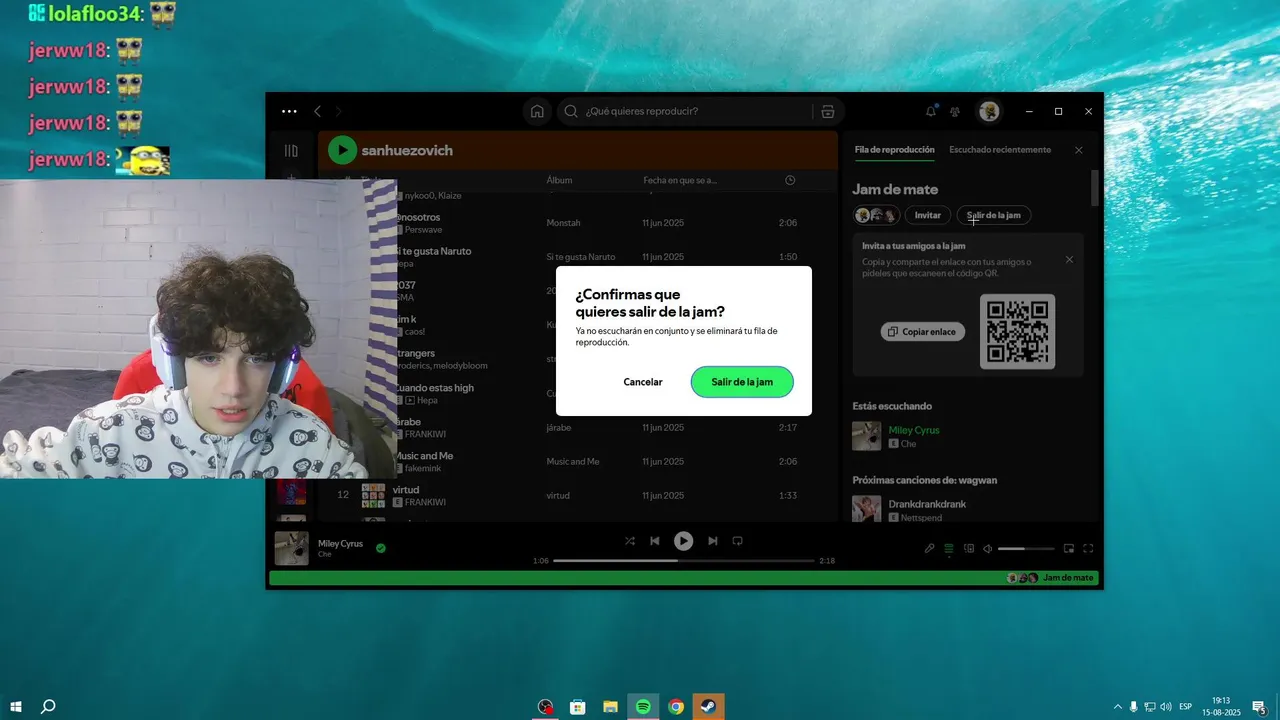Open the jam participants avatars
The image size is (1280, 720).
tap(876, 215)
